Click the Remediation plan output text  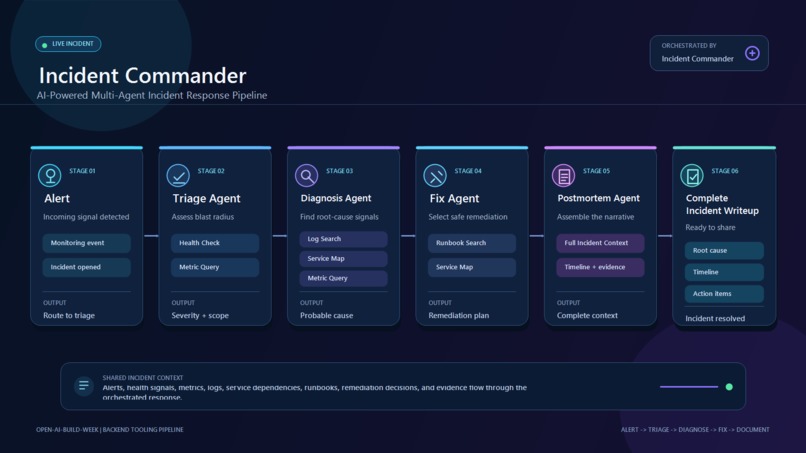click(x=459, y=316)
